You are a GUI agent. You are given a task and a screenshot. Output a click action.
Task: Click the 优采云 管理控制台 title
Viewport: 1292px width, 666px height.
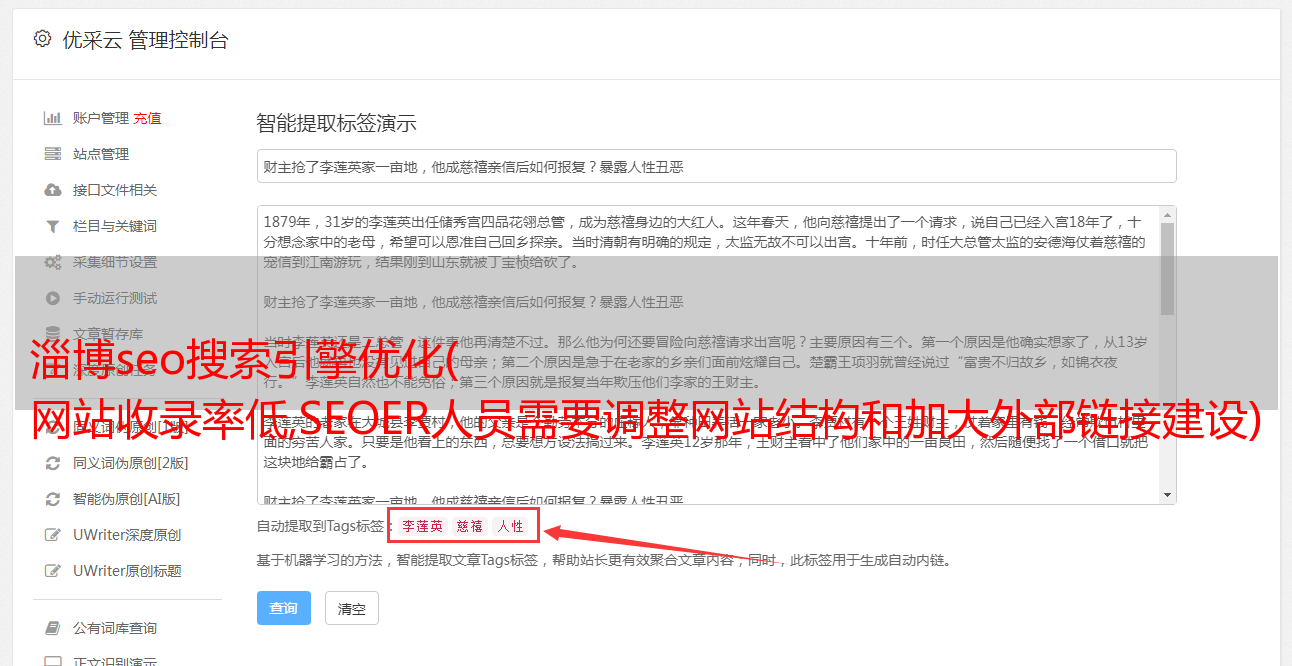145,40
